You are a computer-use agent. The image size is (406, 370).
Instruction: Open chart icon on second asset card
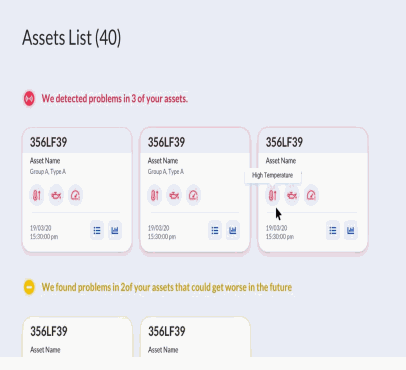point(233,230)
